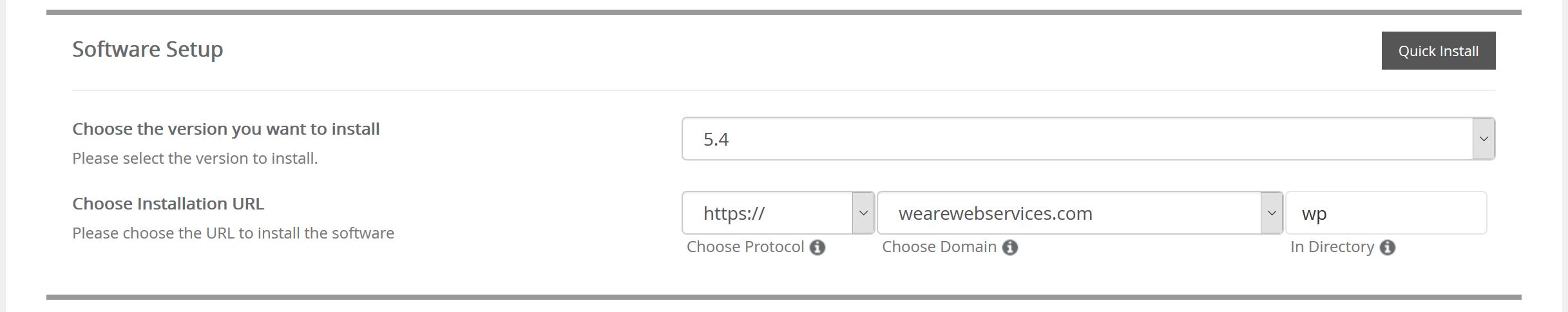Viewport: 1568px width, 312px height.
Task: Click the Choose Domain caption text
Action: [x=939, y=247]
